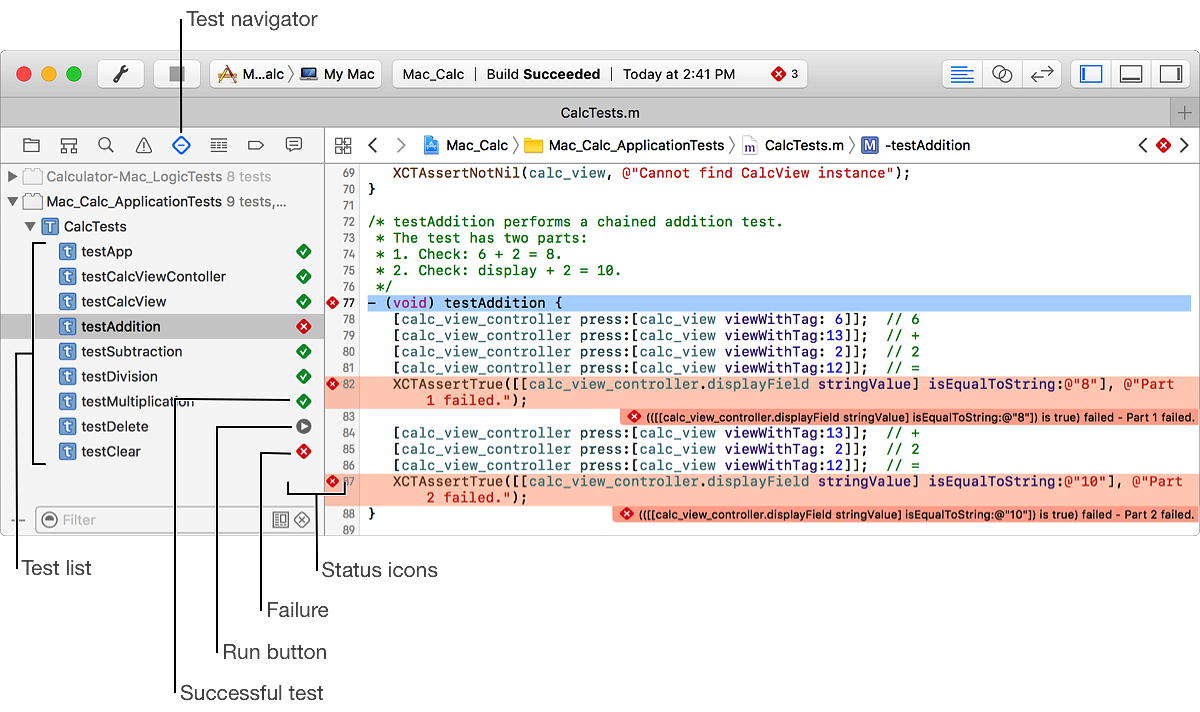Image resolution: width=1200 pixels, height=712 pixels.
Task: Click the Build Succeeded status text
Action: pyautogui.click(x=543, y=74)
